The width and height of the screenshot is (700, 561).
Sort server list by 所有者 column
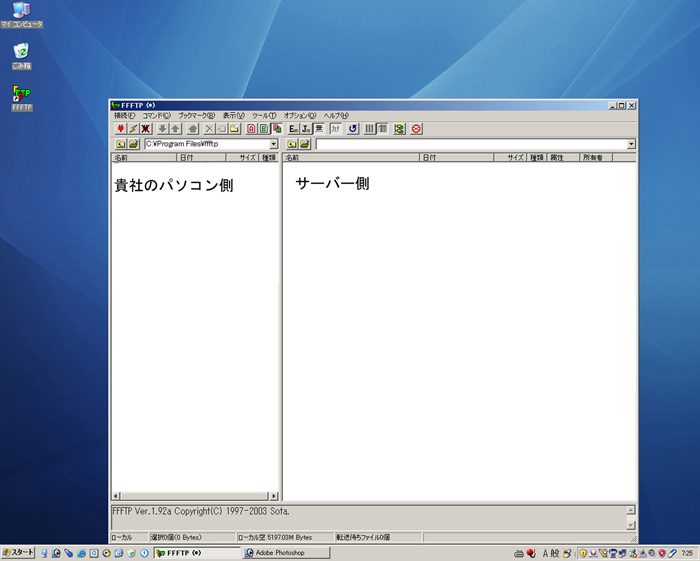596,158
